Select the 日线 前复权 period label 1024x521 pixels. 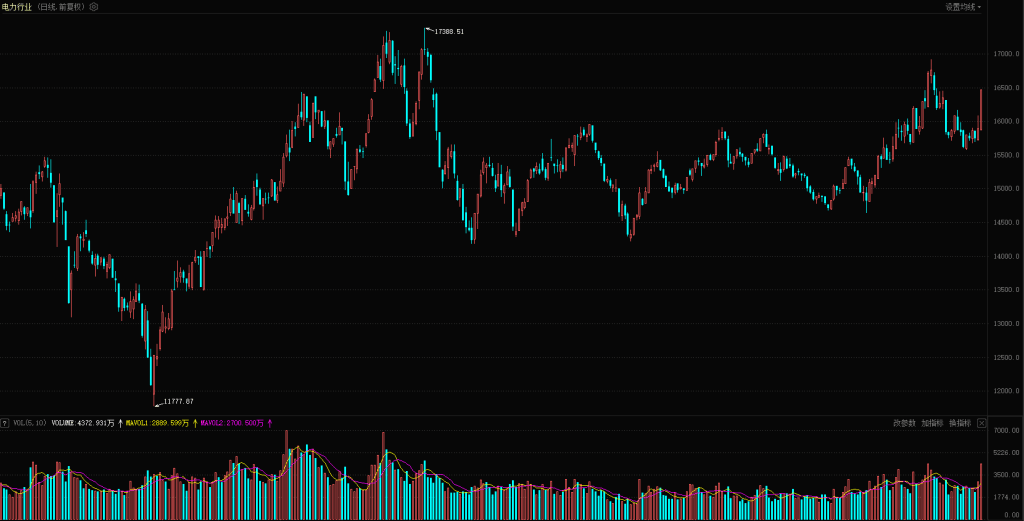(61, 7)
